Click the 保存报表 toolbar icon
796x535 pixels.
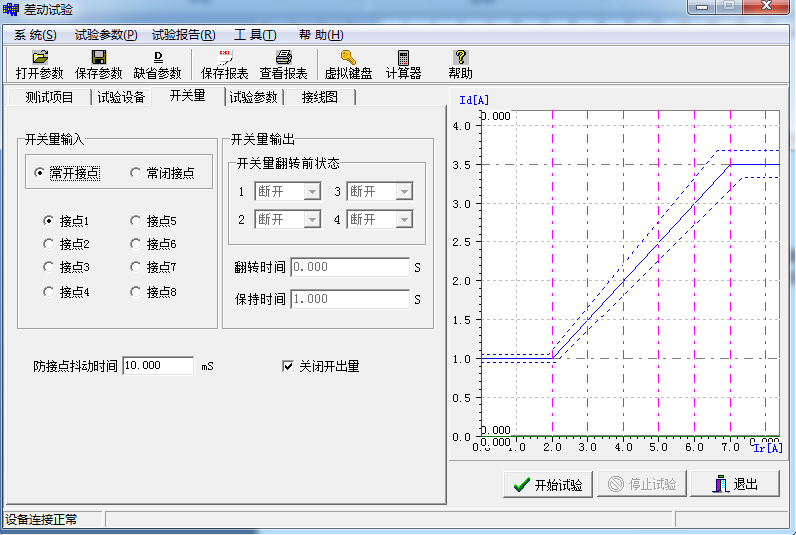point(225,58)
